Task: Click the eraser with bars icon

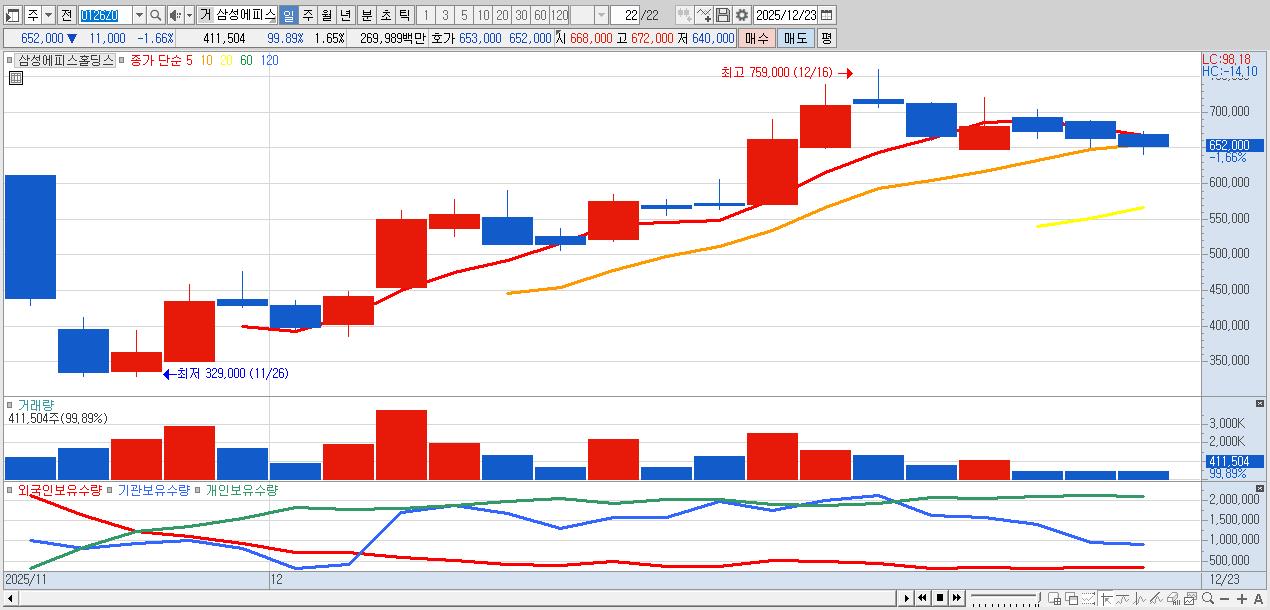Action: tap(1174, 598)
